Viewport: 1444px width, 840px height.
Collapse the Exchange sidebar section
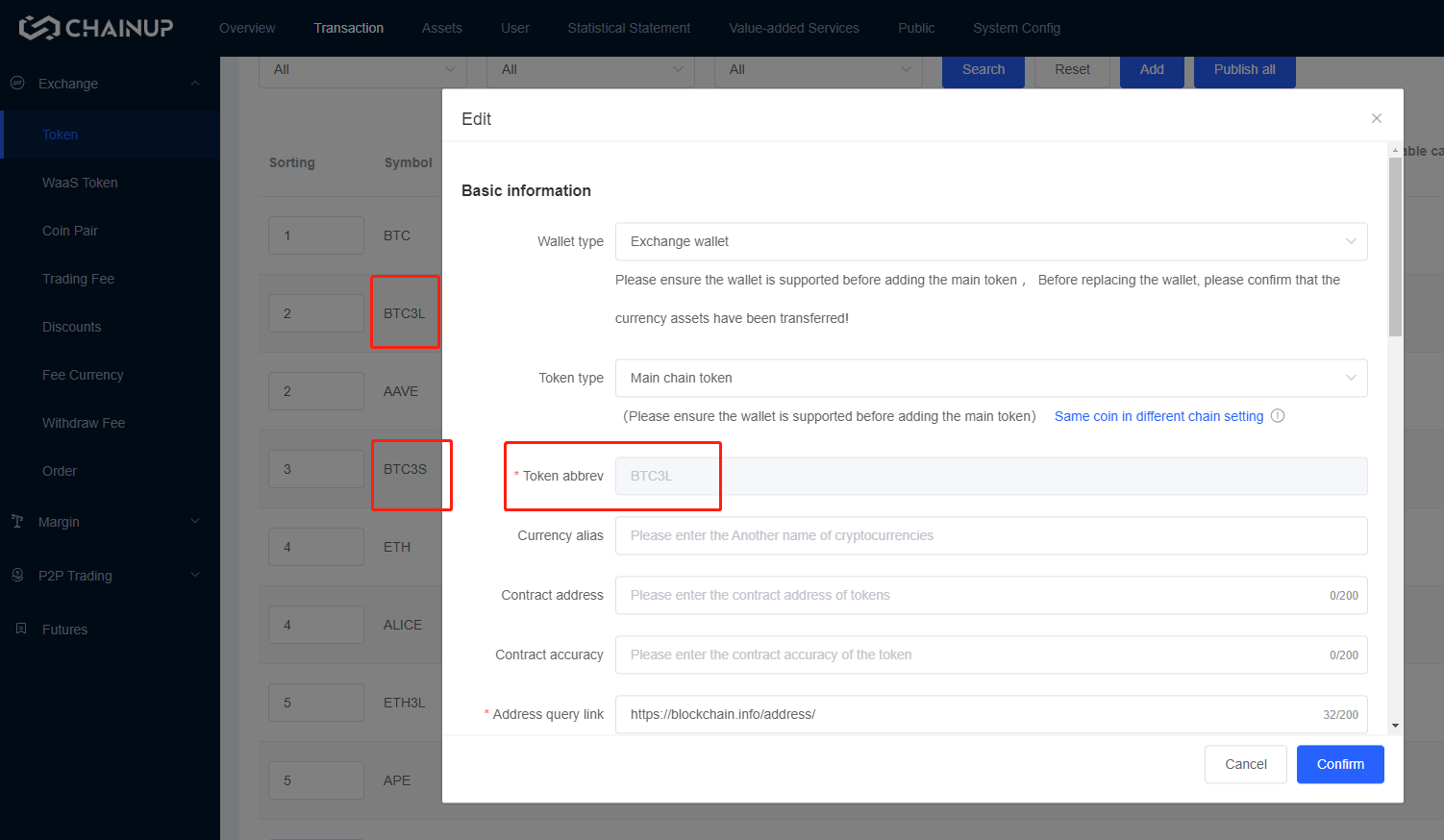pyautogui.click(x=195, y=84)
